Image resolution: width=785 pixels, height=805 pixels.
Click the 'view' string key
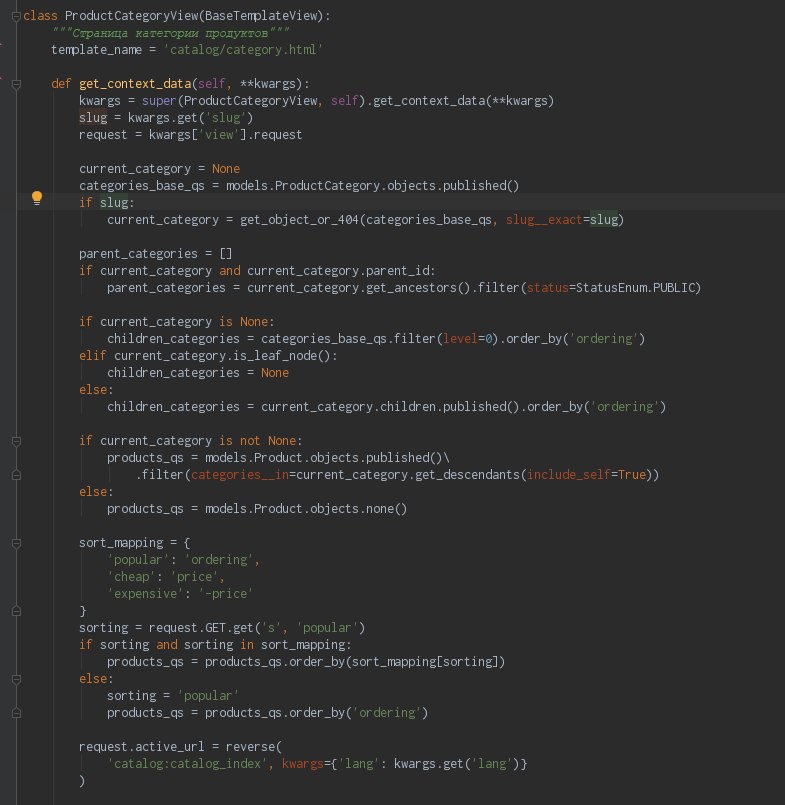(x=219, y=135)
